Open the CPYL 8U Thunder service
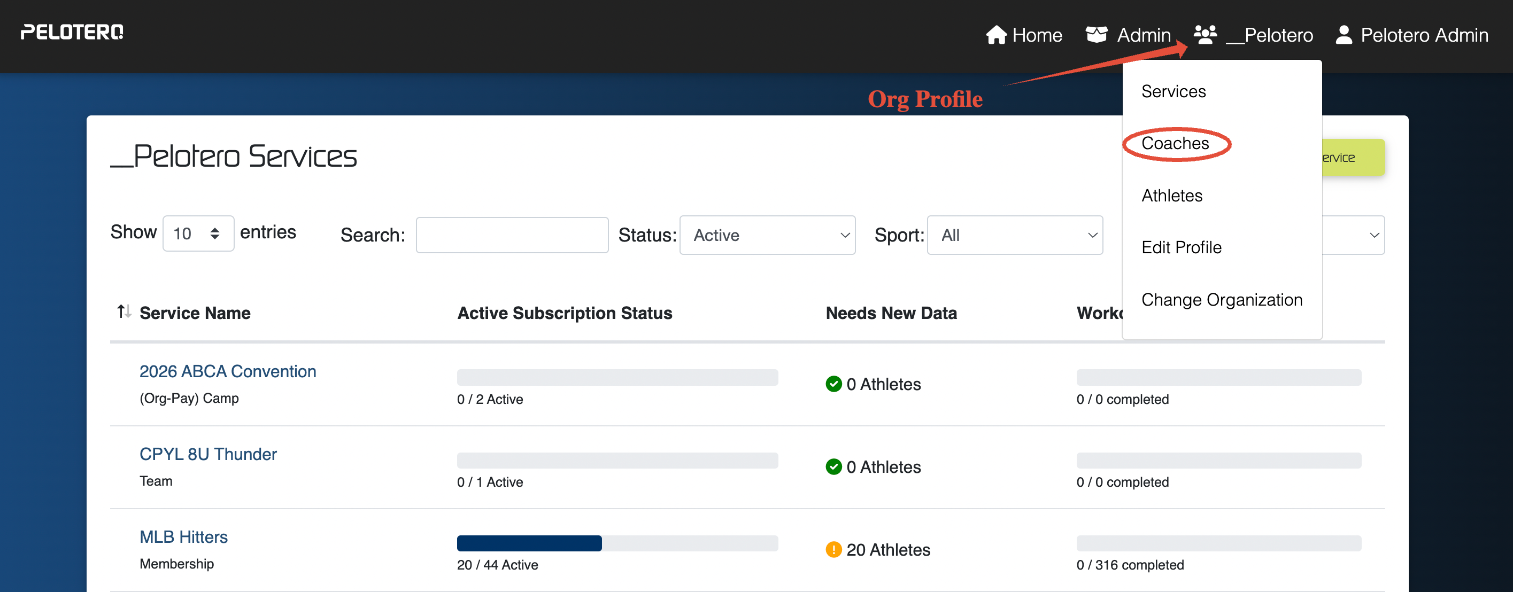Image resolution: width=1513 pixels, height=592 pixels. tap(208, 454)
